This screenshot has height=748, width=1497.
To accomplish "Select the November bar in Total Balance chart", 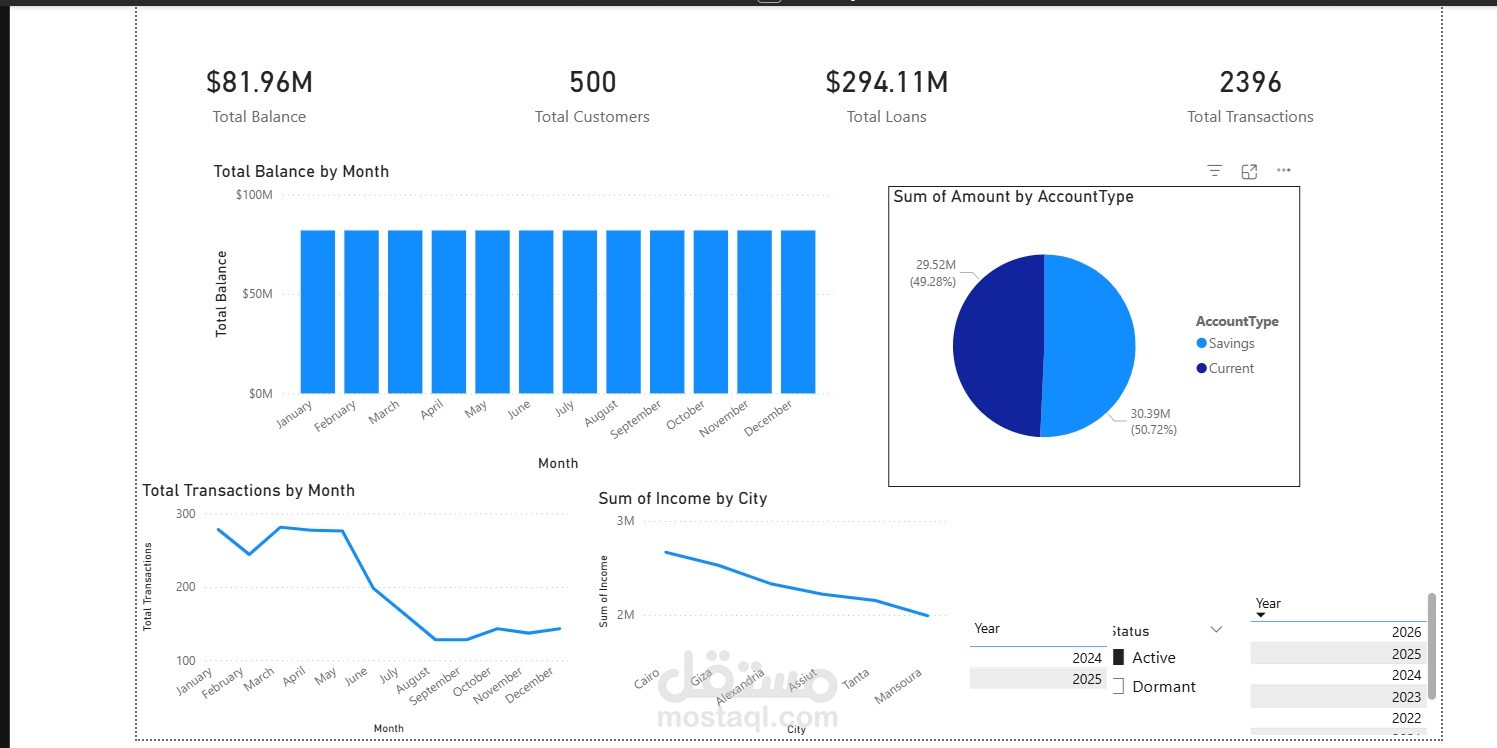I will (754, 312).
